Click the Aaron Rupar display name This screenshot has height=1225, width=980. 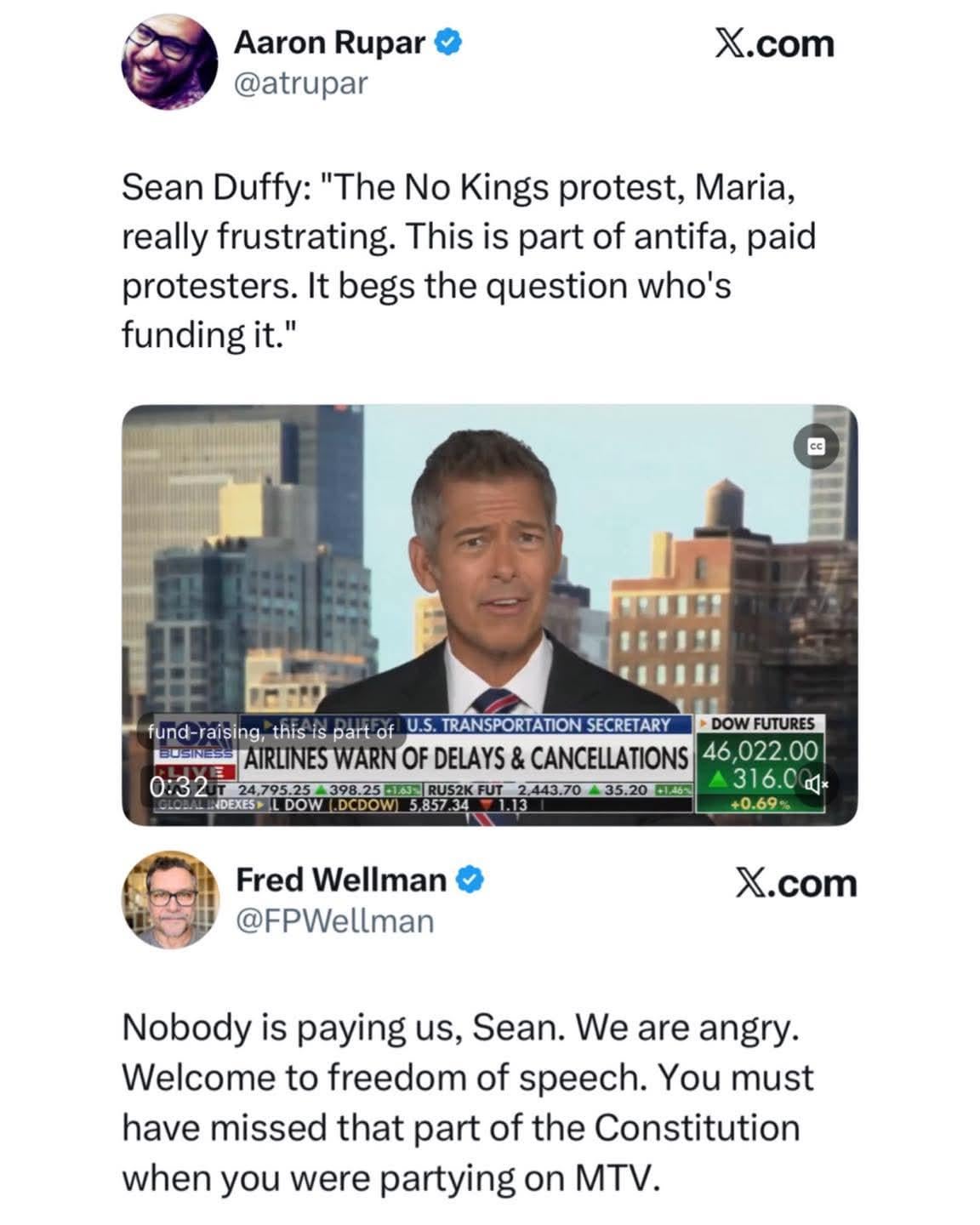[330, 42]
